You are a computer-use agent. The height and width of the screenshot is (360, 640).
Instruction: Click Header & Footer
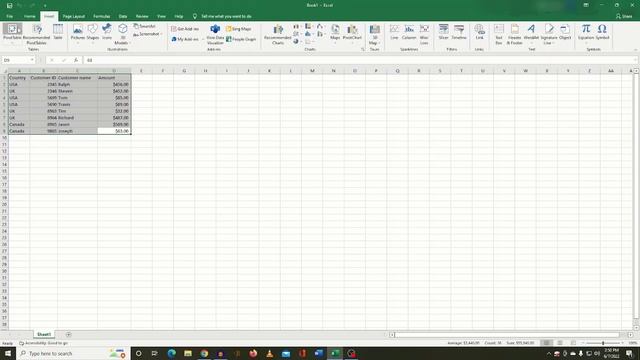[514, 34]
